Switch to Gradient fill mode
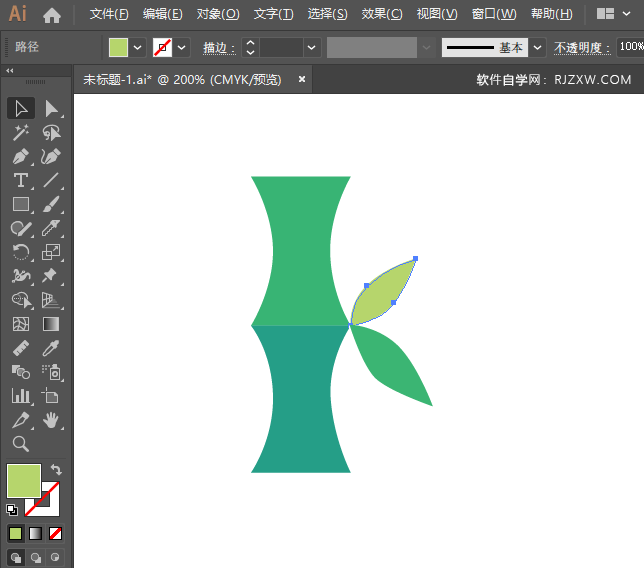 (x=35, y=533)
